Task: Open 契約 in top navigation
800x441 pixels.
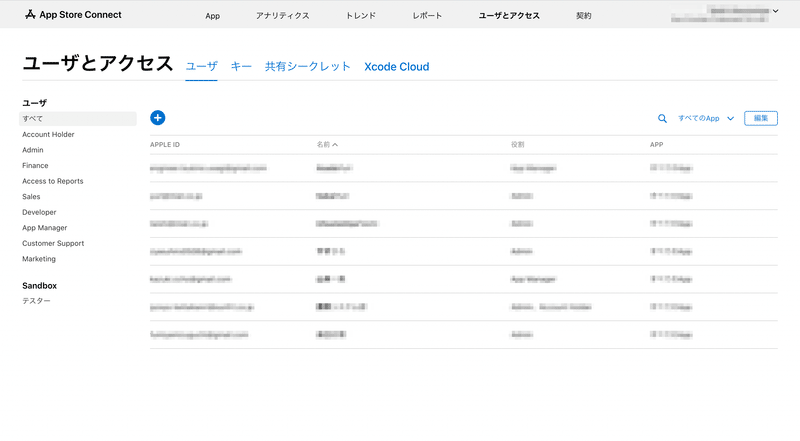Action: click(x=584, y=16)
